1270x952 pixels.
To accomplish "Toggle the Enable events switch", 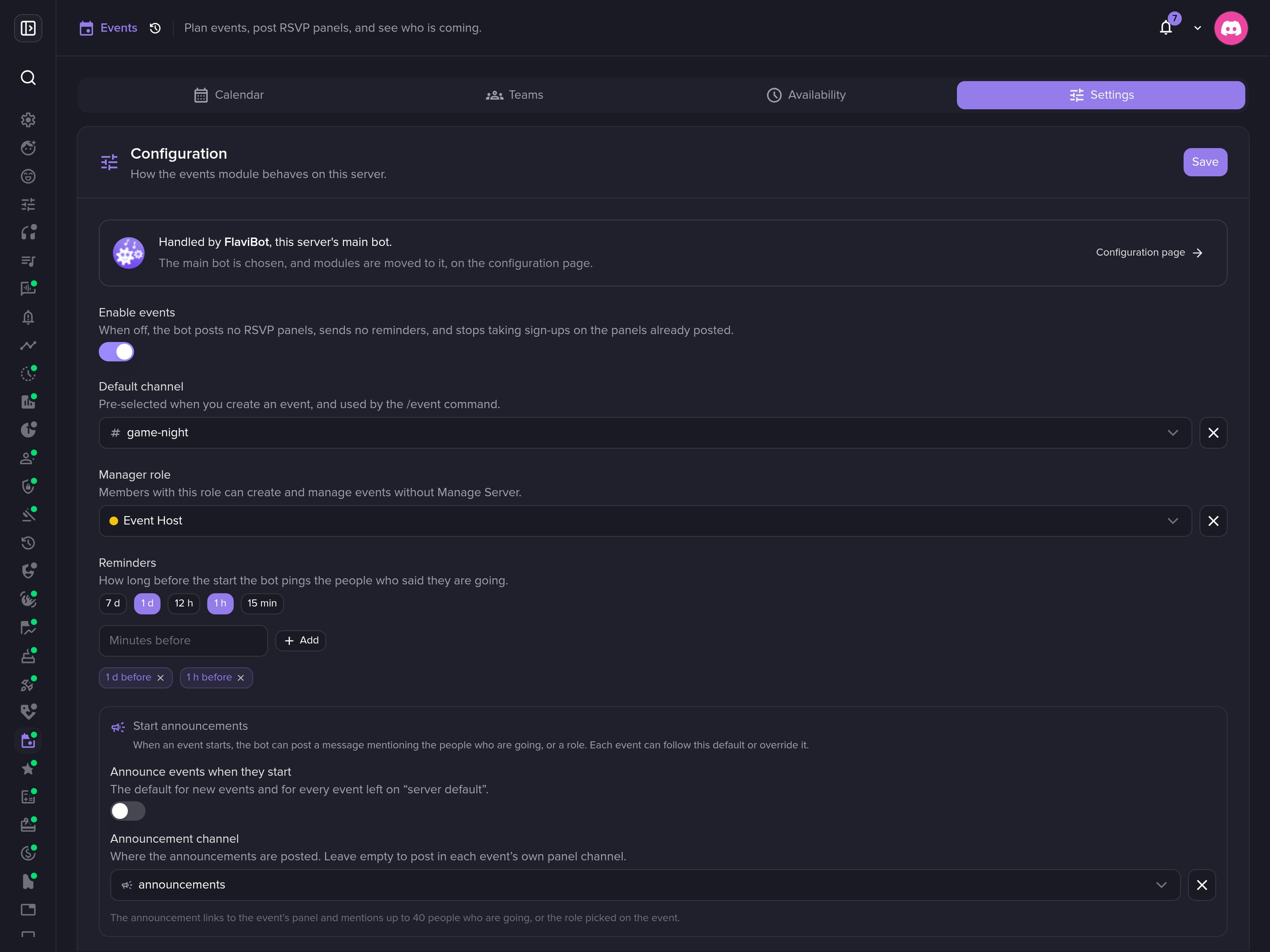I will tap(116, 352).
